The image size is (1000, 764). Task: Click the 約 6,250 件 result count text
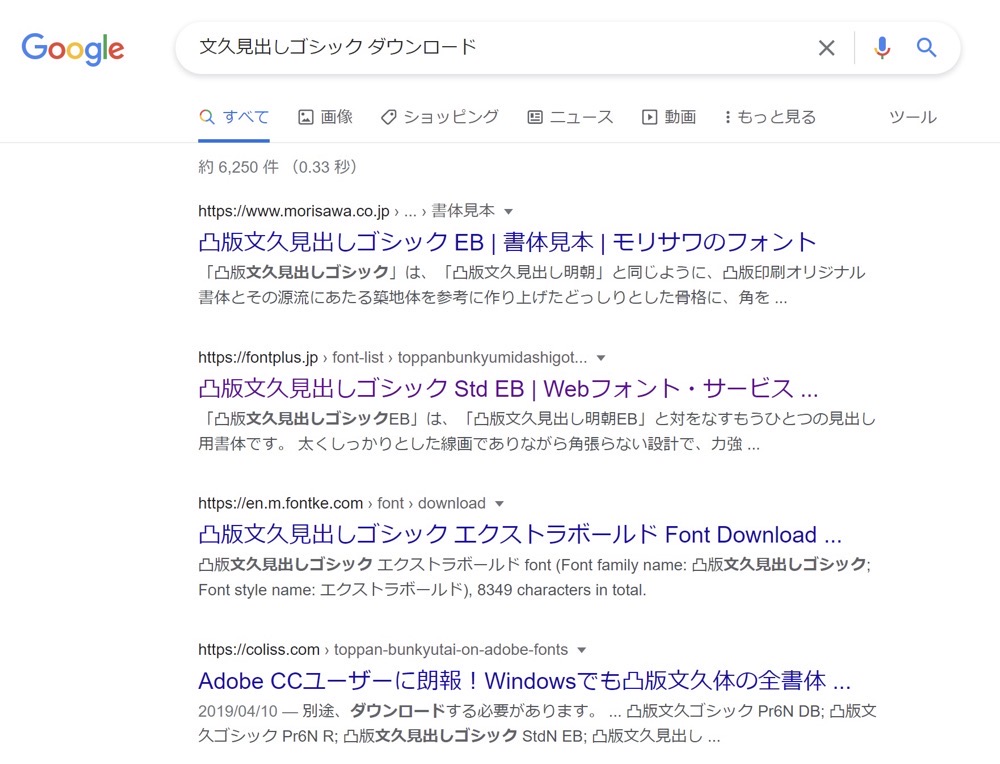pyautogui.click(x=239, y=167)
